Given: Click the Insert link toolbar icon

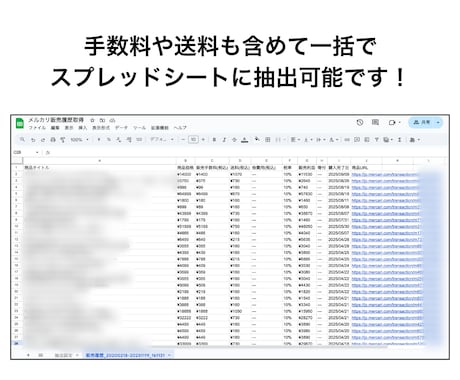Looking at the screenshot, I should (347, 140).
